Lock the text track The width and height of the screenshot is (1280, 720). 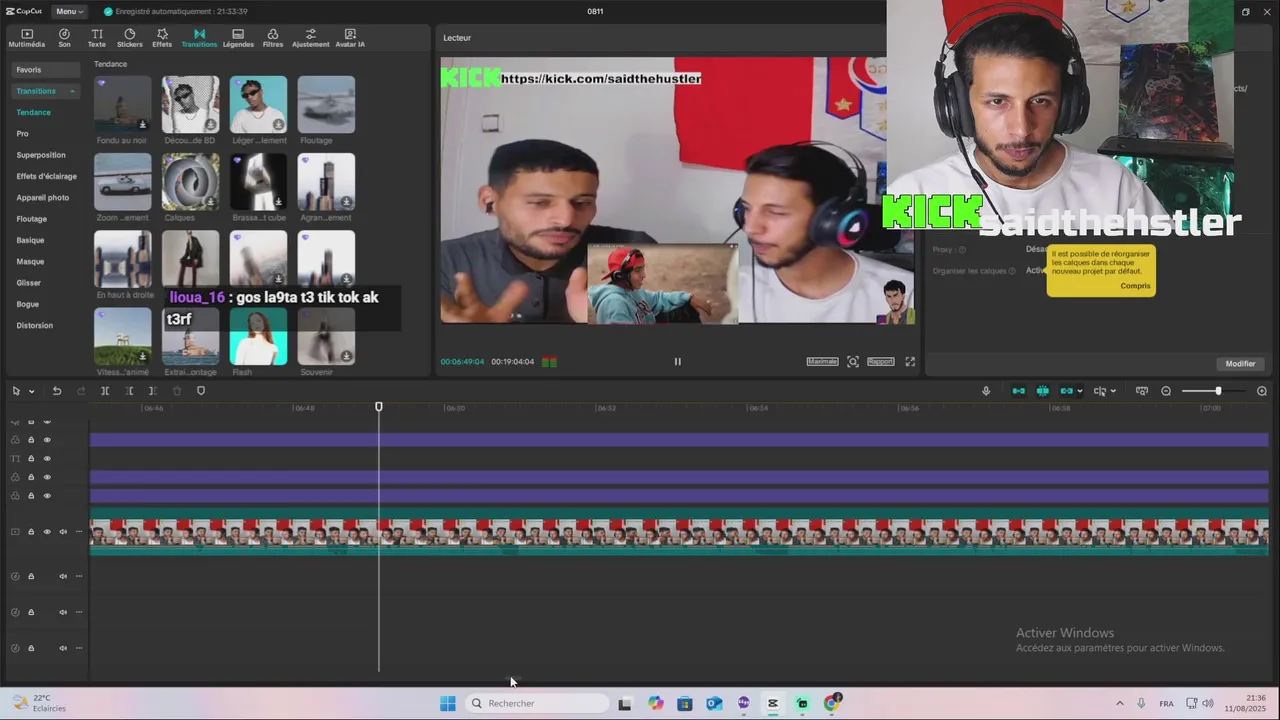(x=31, y=459)
